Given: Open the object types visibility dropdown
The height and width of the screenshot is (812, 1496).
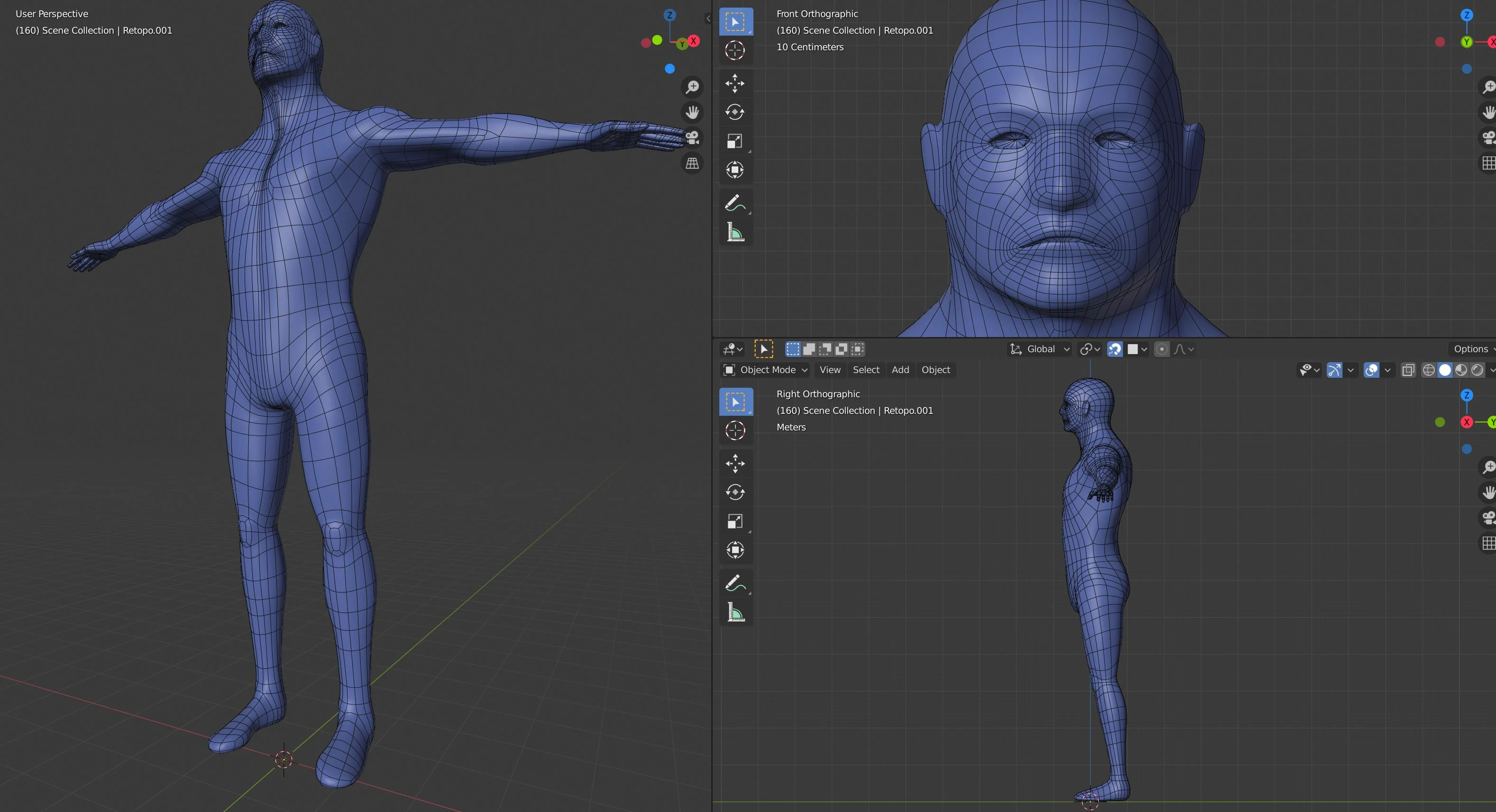Looking at the screenshot, I should 1310,370.
